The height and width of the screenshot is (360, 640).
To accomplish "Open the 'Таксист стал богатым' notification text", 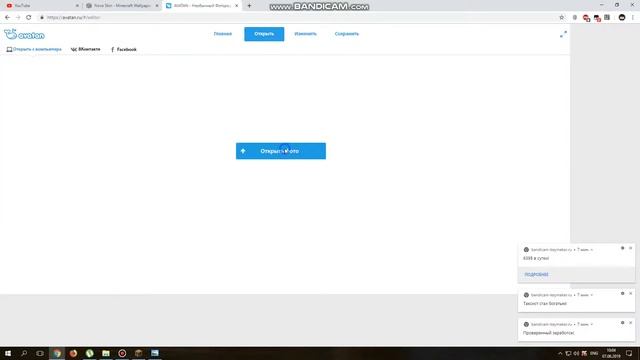I will pos(545,304).
